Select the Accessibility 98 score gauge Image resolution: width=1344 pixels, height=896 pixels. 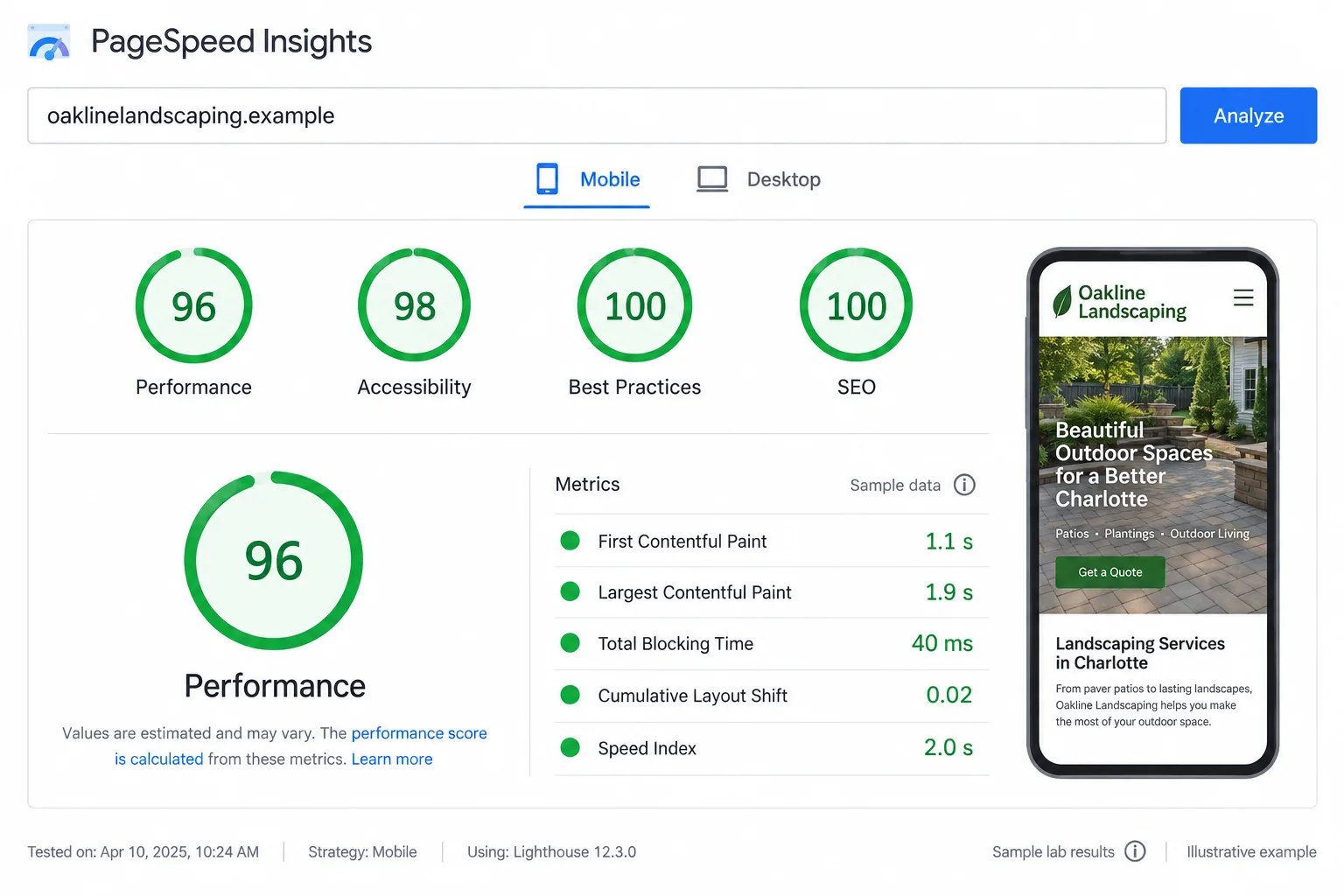tap(414, 305)
